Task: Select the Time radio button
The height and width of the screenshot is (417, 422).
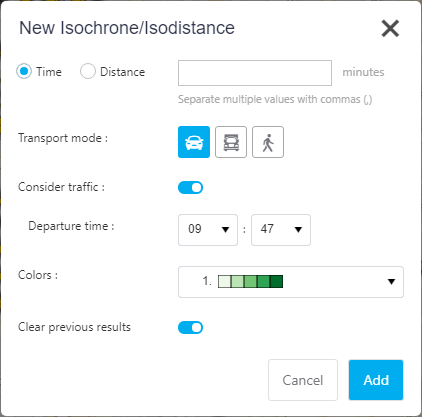Action: pyautogui.click(x=24, y=71)
